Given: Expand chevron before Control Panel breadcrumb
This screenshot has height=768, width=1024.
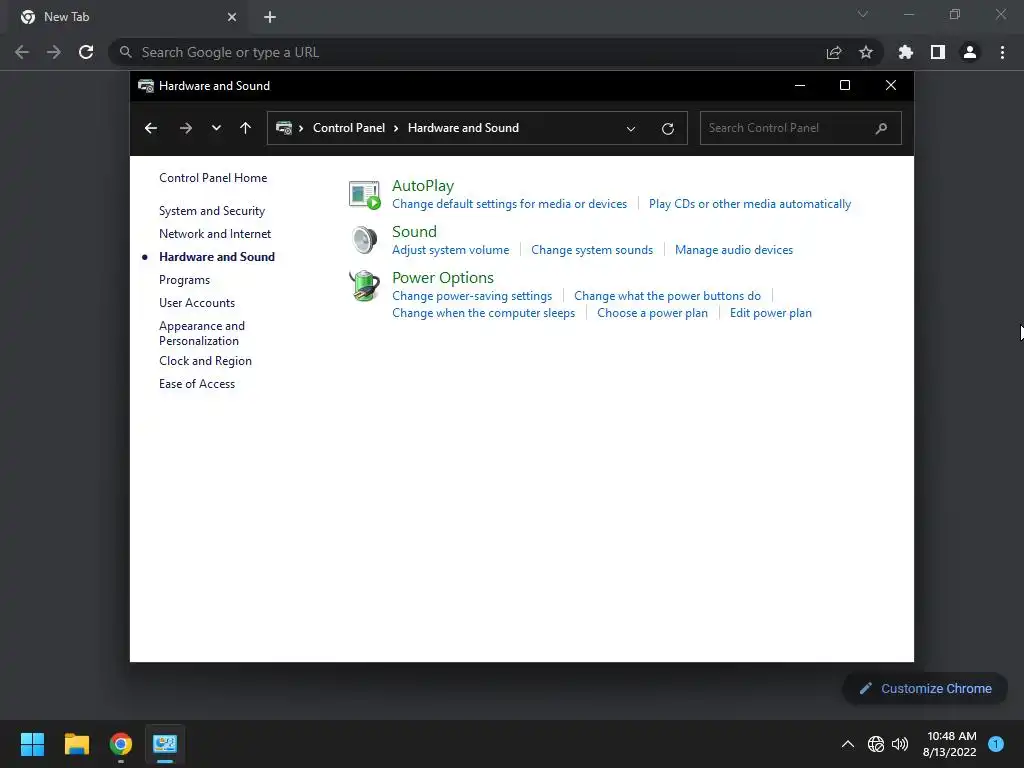Looking at the screenshot, I should 301,128.
